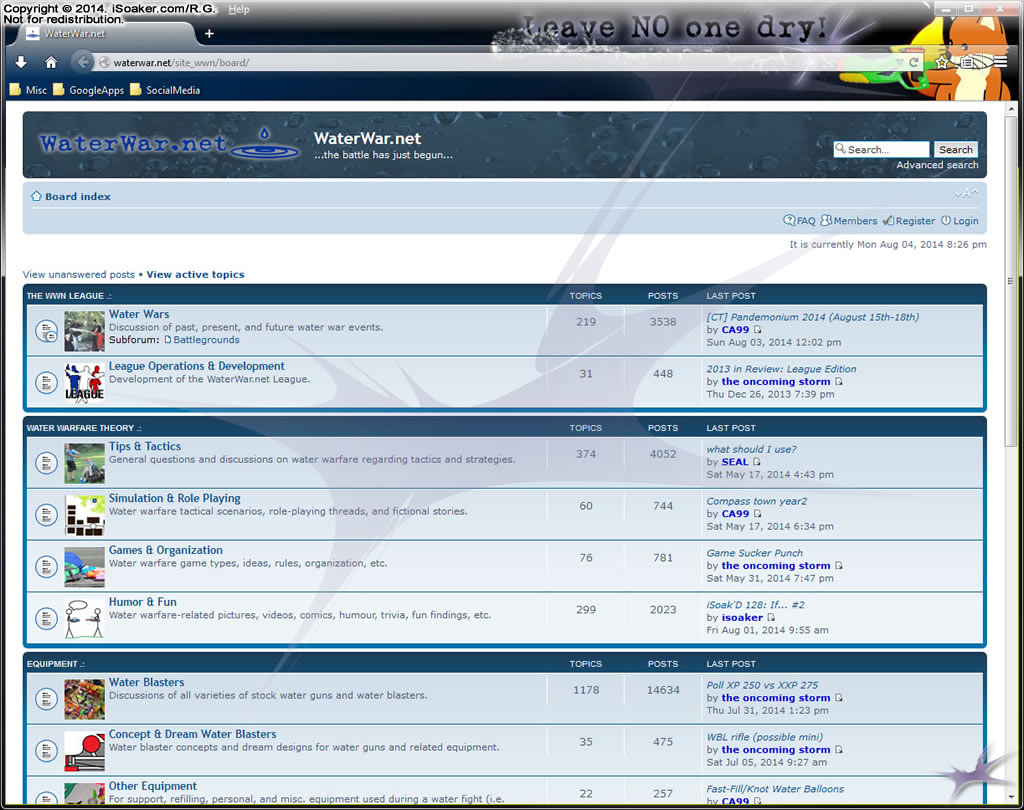The width and height of the screenshot is (1024, 810).
Task: Show bookmarks list icon next to the star
Action: [x=968, y=62]
